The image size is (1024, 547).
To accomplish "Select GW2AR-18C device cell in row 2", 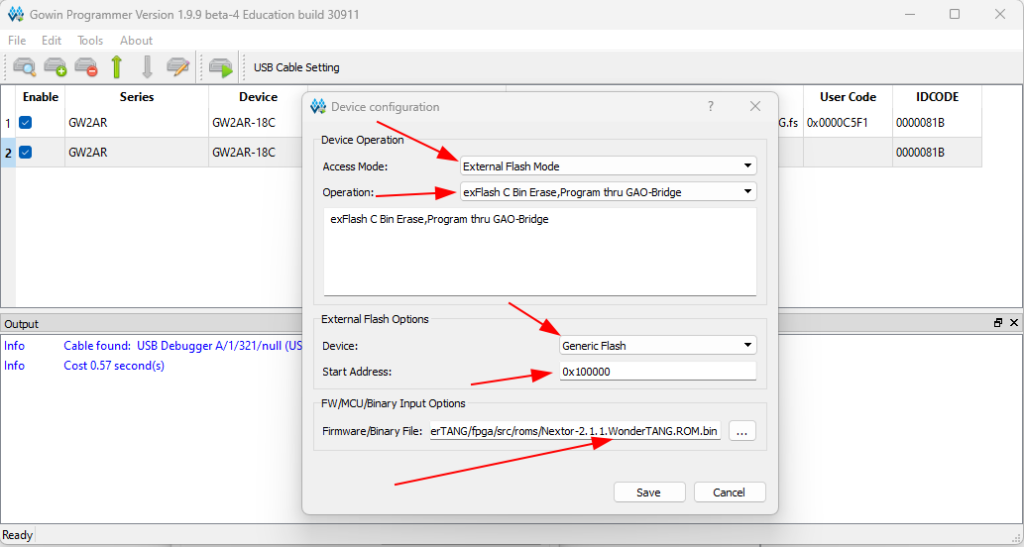I will coord(257,152).
